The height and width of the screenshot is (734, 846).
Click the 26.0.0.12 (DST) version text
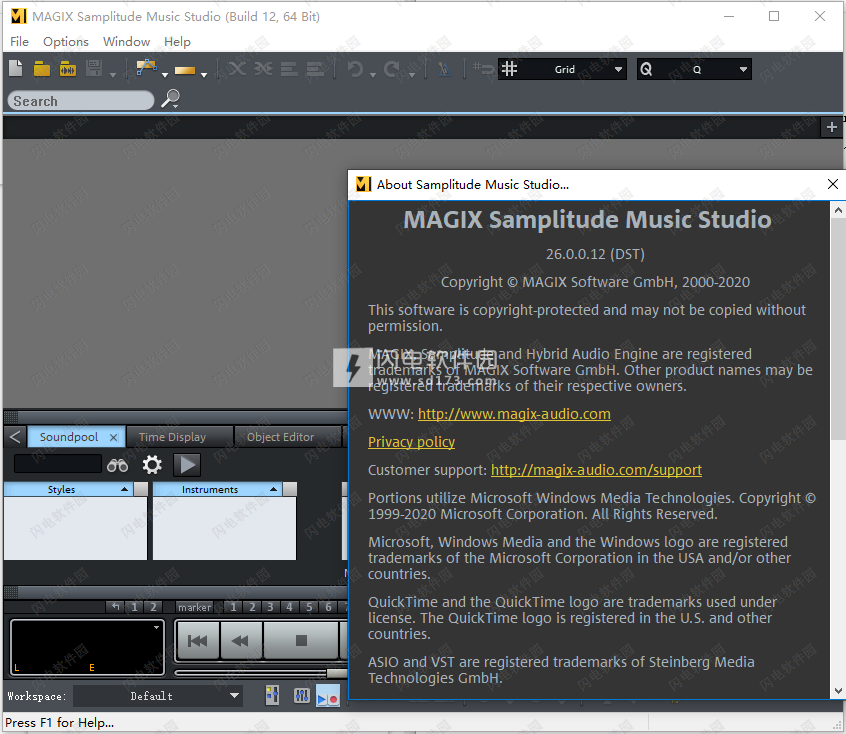point(595,254)
